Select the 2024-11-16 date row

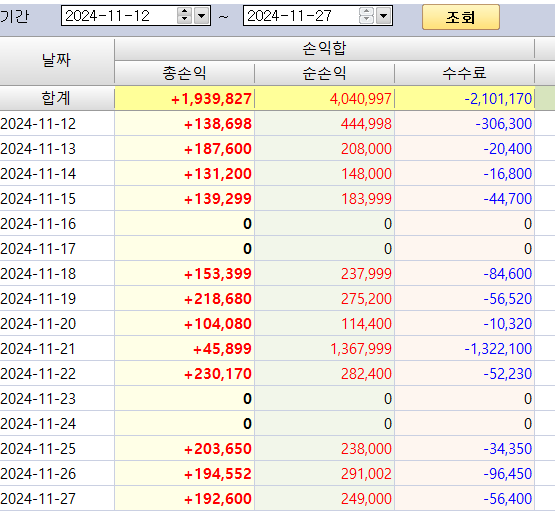pos(57,224)
